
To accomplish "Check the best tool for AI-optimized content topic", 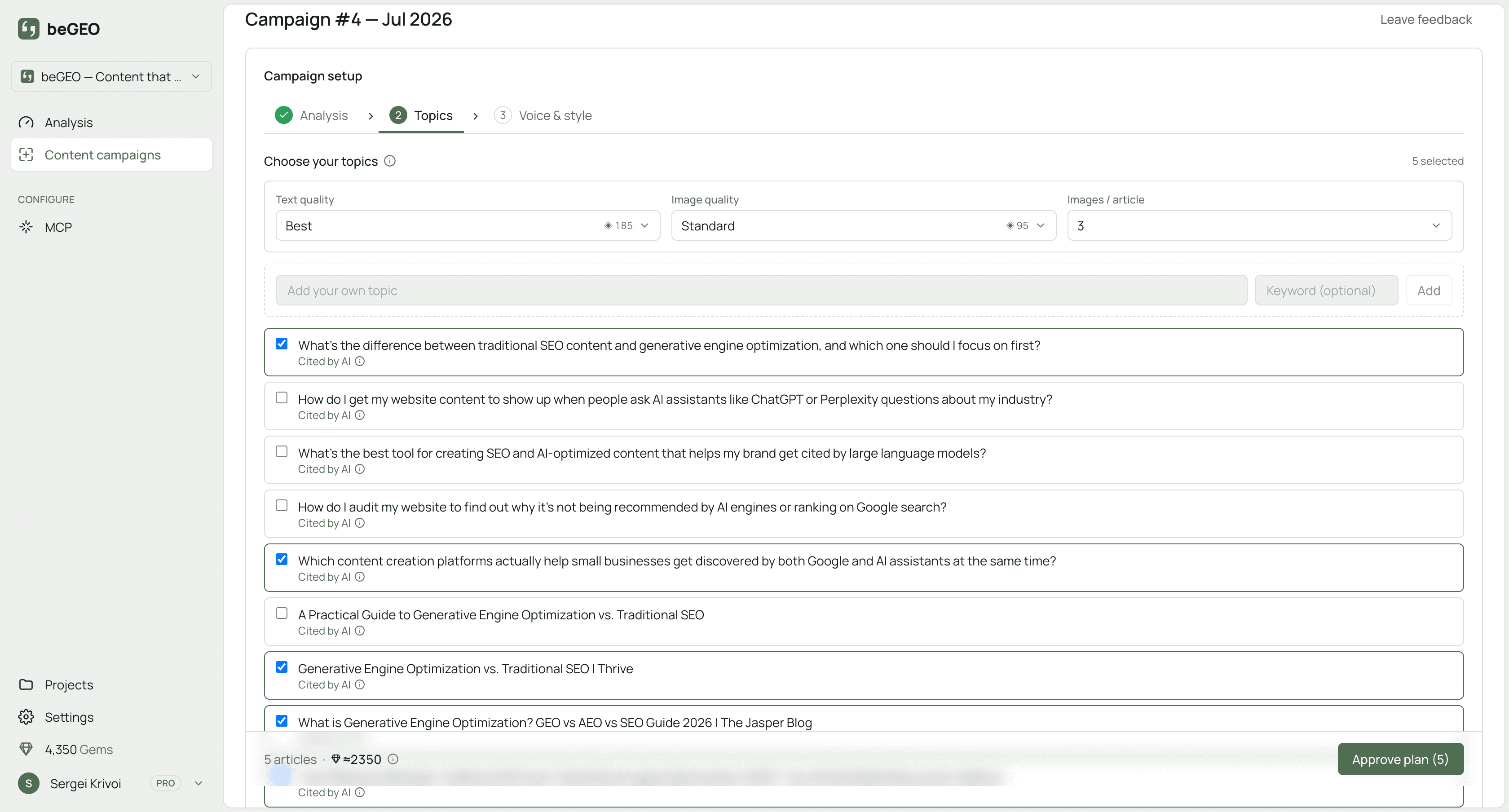I will [282, 452].
